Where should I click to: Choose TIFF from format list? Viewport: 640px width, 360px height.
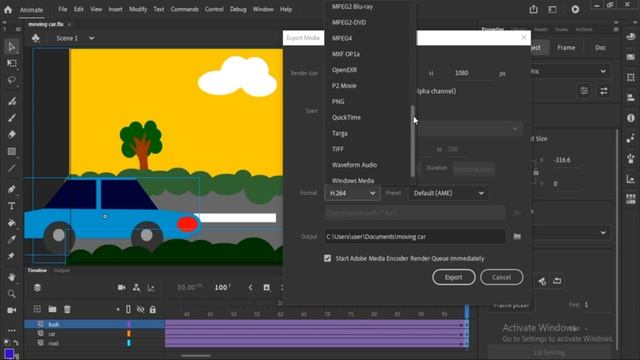(338, 149)
